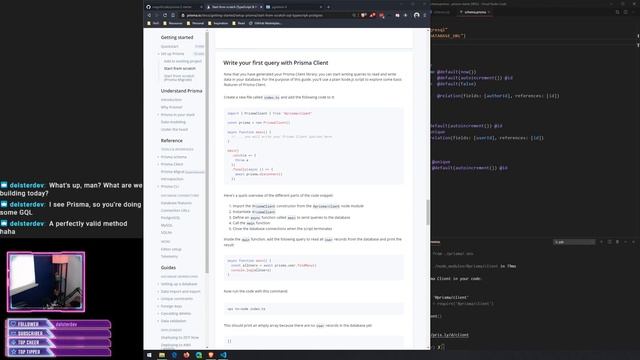Collapse the 'Set up Prisma' sidebar section

click(173, 53)
